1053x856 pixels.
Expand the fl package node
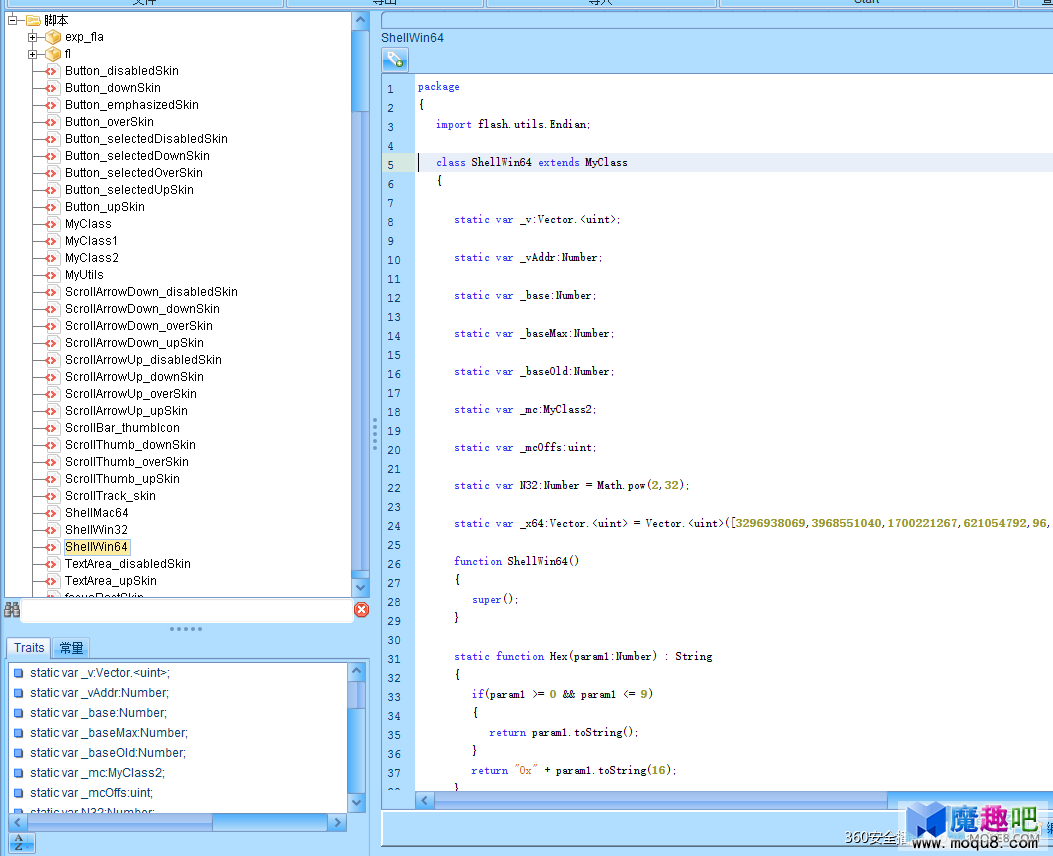point(32,54)
